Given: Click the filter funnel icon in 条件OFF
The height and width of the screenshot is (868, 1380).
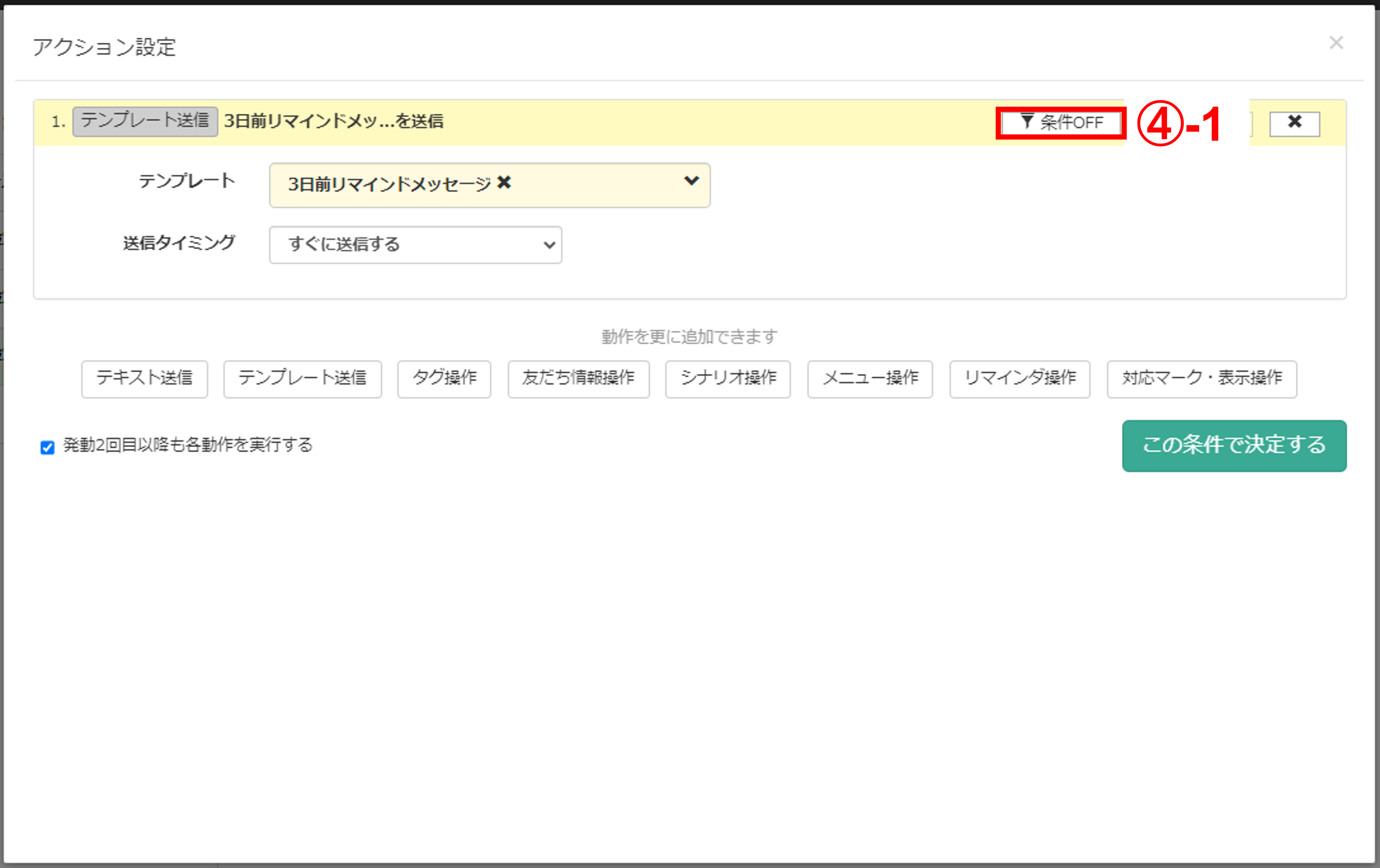Looking at the screenshot, I should (x=1027, y=121).
